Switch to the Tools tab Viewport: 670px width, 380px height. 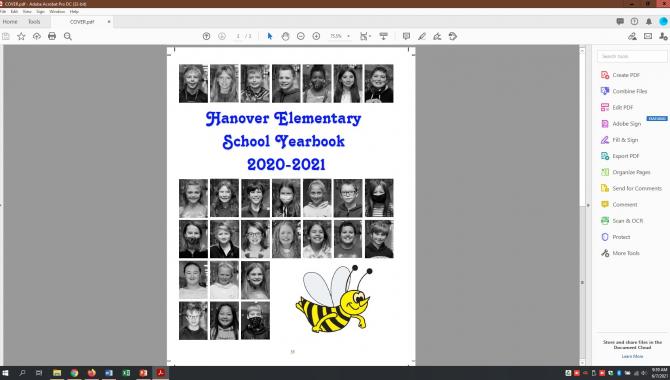[x=34, y=21]
